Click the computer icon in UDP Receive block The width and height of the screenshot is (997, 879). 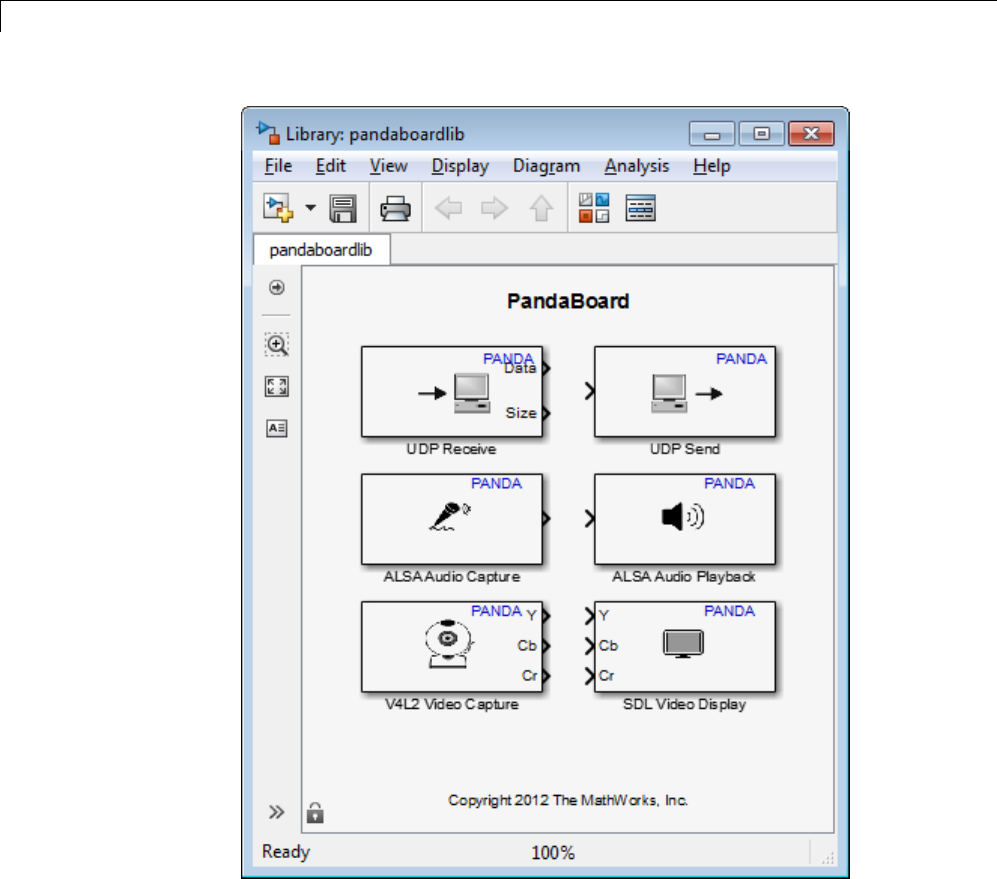[x=472, y=394]
